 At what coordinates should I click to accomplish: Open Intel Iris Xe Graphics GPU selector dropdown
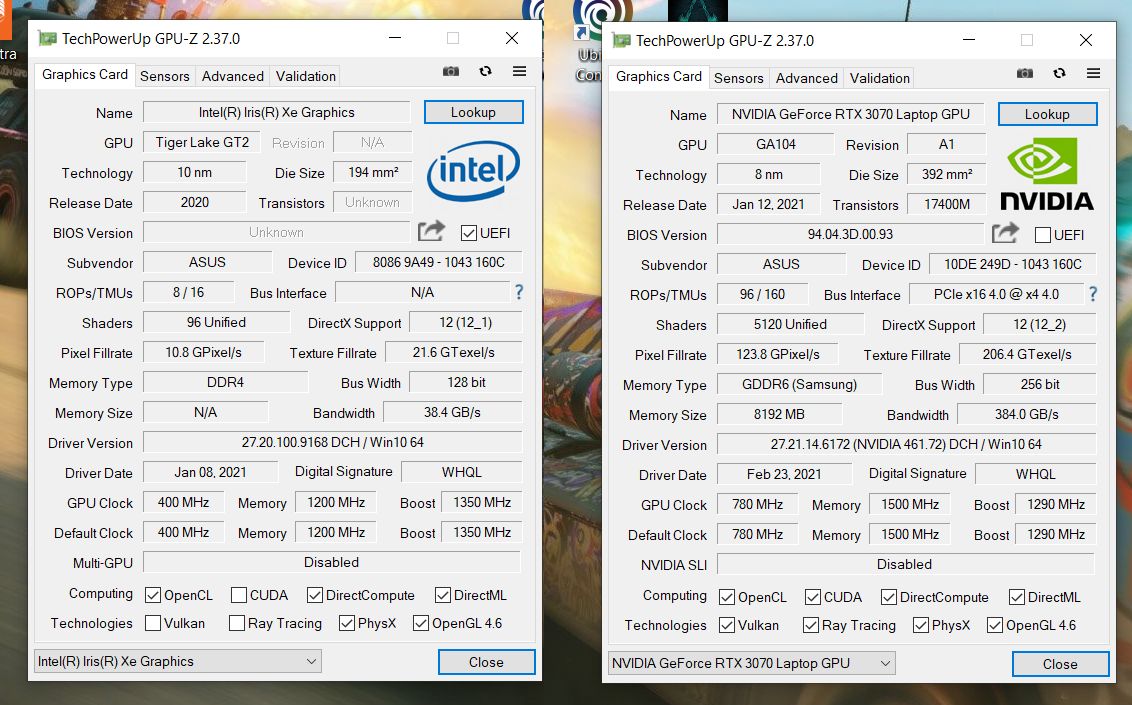pyautogui.click(x=178, y=661)
